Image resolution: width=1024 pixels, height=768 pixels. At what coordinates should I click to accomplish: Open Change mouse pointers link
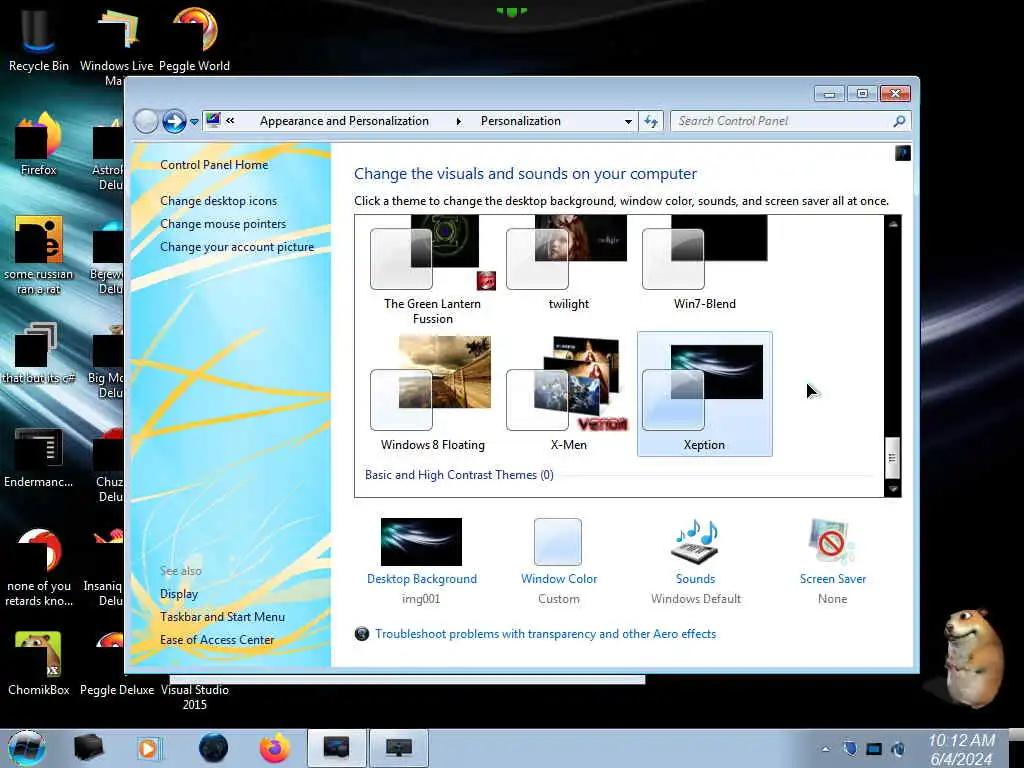point(223,224)
